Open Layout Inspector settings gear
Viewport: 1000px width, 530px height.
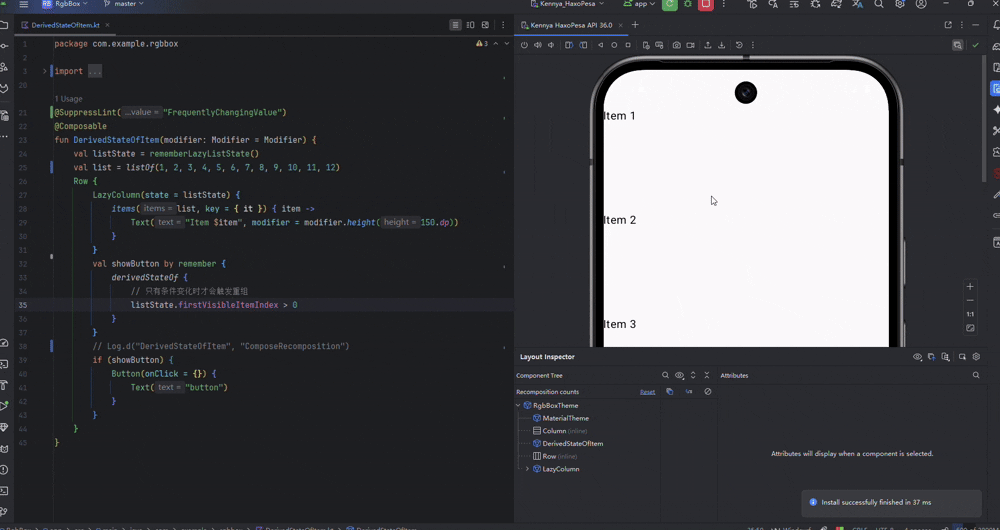point(976,357)
